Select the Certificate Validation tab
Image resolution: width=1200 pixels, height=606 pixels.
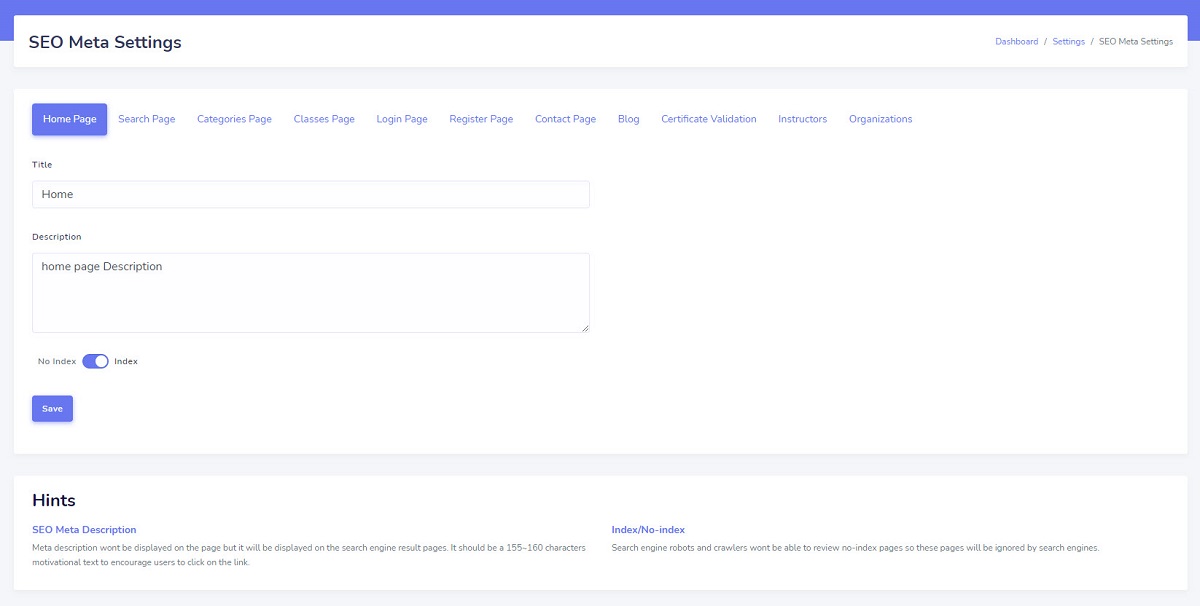click(708, 119)
